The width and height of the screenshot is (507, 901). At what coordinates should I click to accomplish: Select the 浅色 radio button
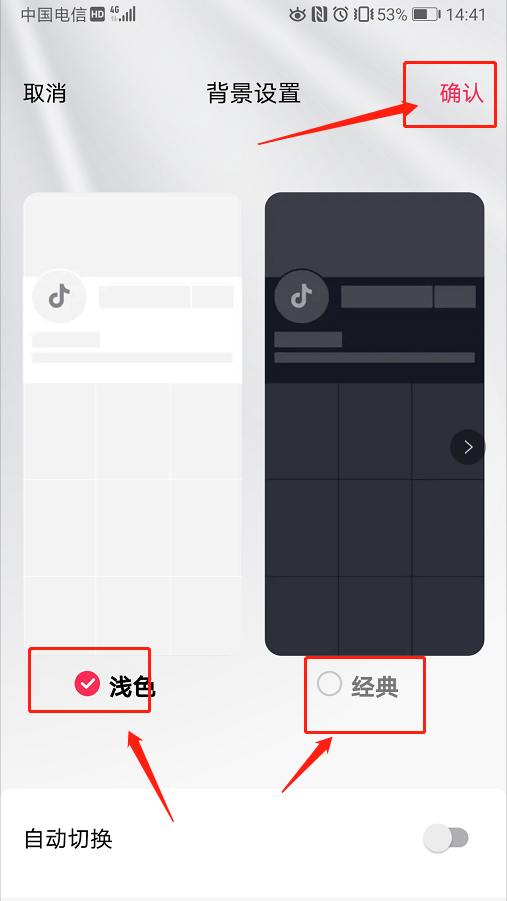[x=87, y=684]
